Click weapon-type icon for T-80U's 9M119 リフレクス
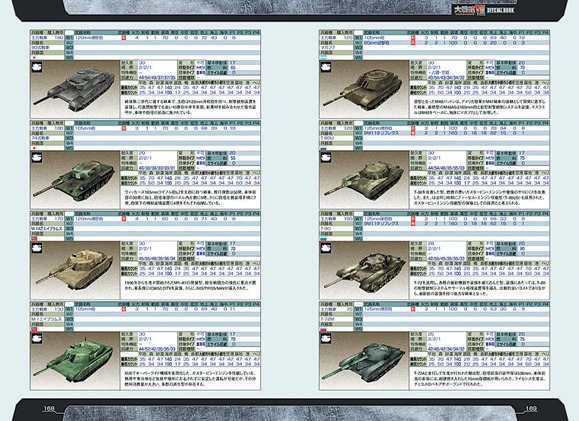 [x=413, y=133]
